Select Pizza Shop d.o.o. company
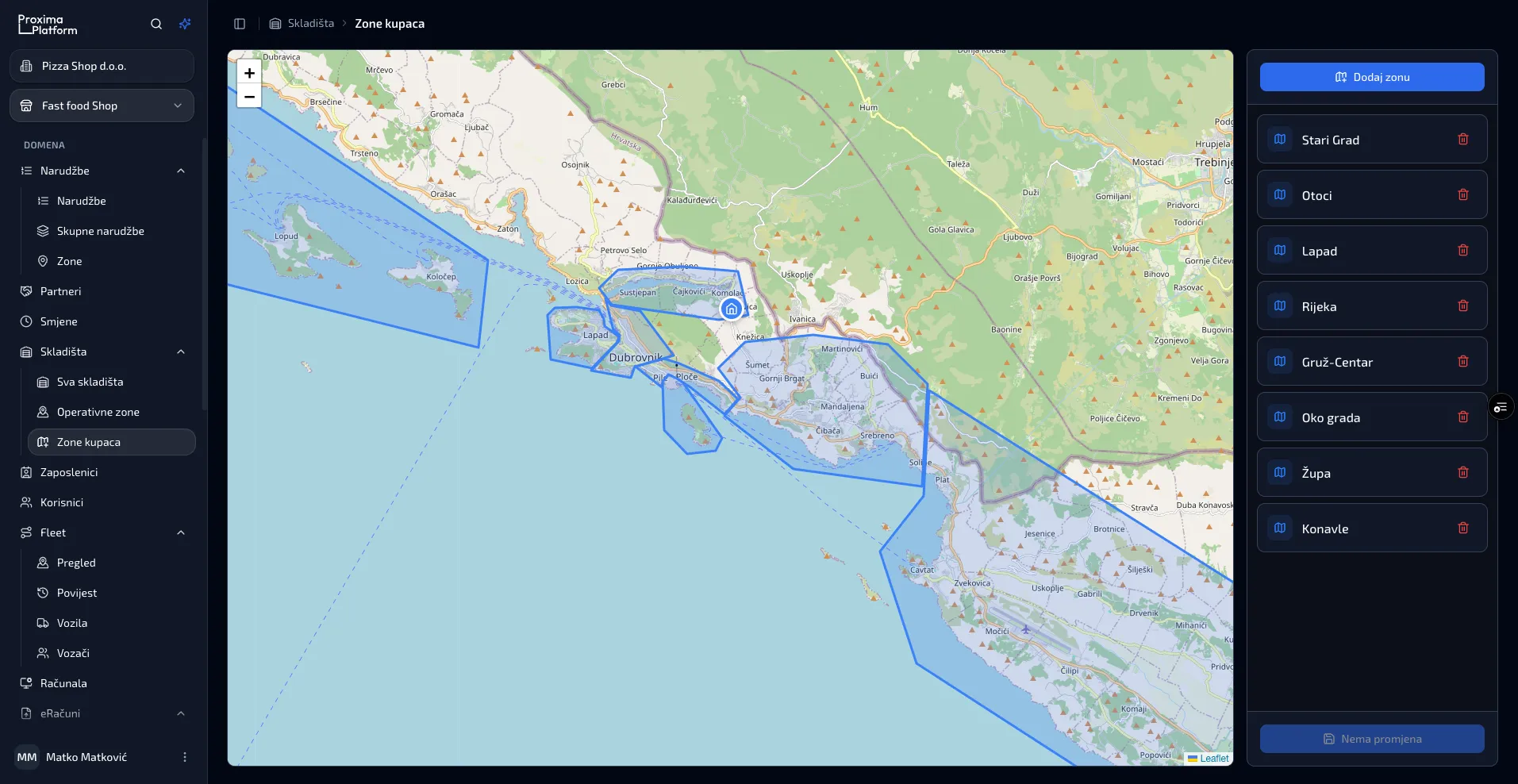Screen dimensions: 1518x784 (x=102, y=66)
